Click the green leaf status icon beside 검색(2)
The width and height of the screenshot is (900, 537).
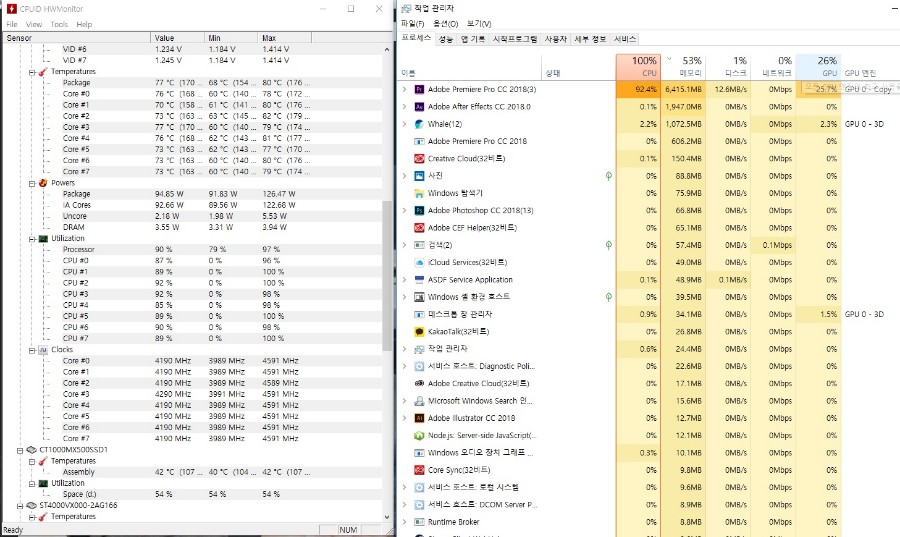tap(608, 245)
